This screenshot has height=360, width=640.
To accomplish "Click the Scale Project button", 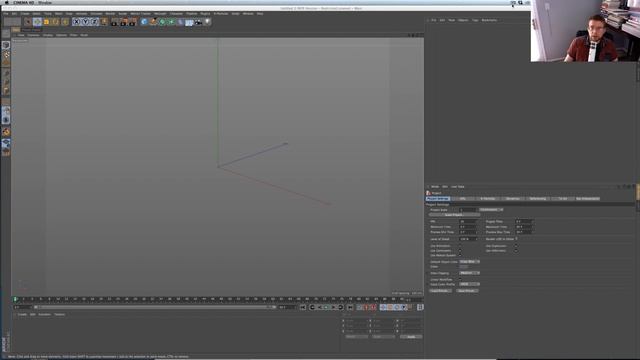I will coord(454,215).
